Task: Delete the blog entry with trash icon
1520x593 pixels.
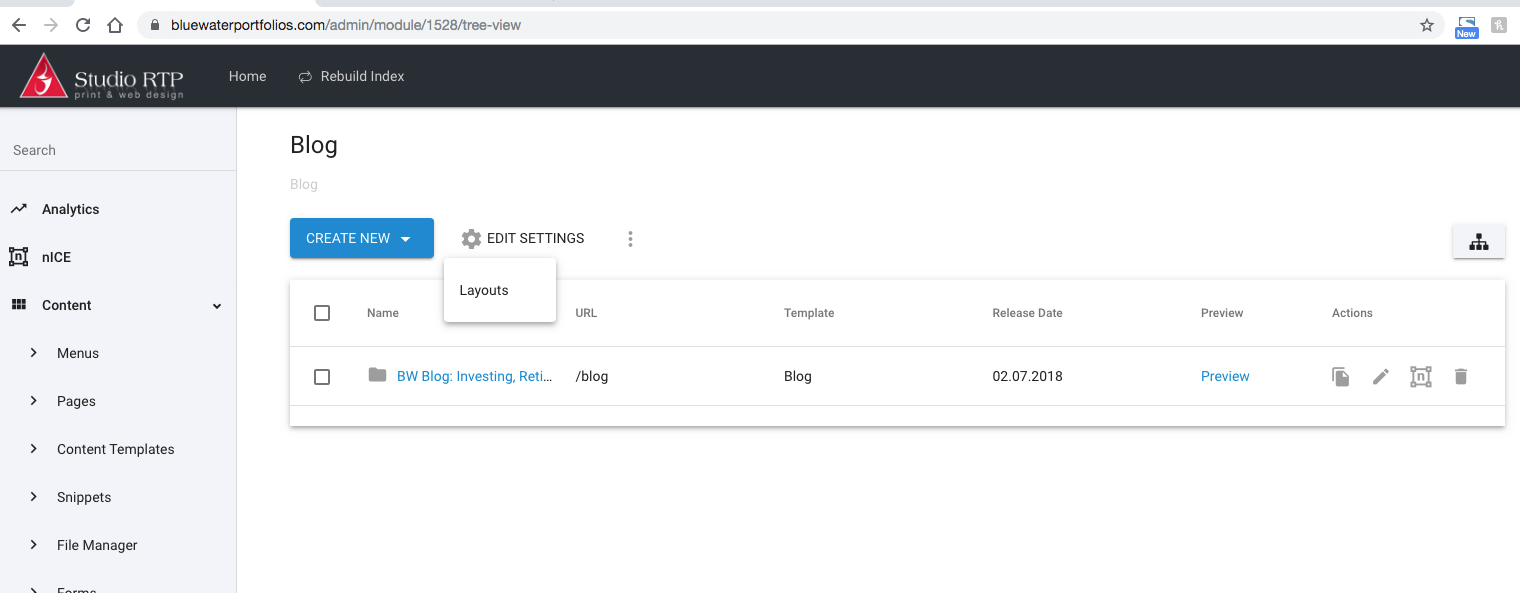Action: tap(1461, 377)
